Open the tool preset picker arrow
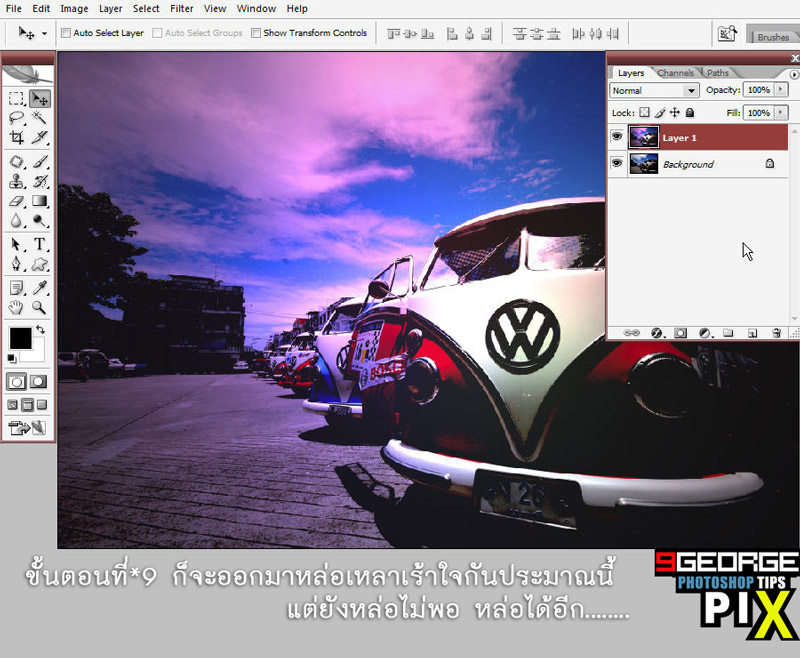The image size is (800, 658). click(44, 34)
